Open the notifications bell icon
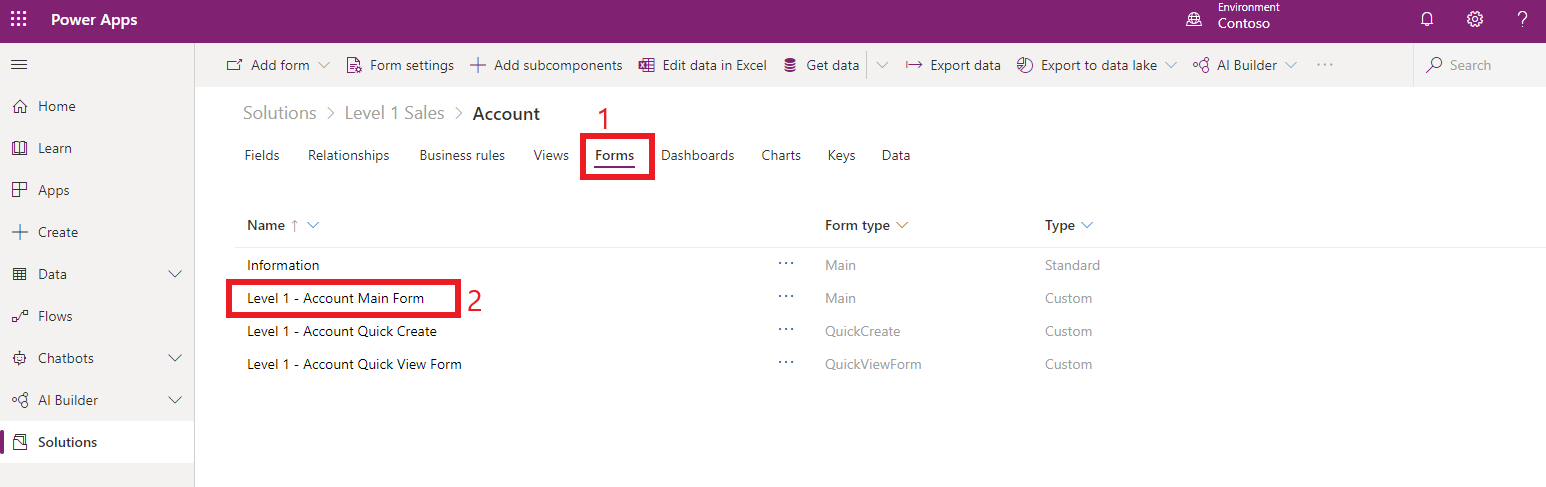 [x=1427, y=20]
